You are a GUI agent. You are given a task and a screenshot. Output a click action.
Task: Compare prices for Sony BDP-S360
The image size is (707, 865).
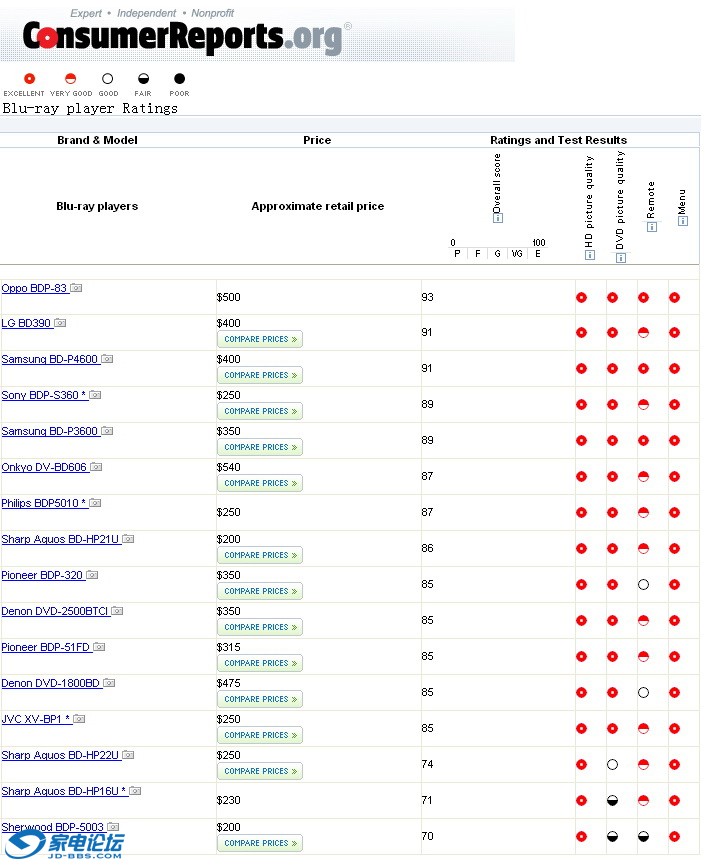260,411
